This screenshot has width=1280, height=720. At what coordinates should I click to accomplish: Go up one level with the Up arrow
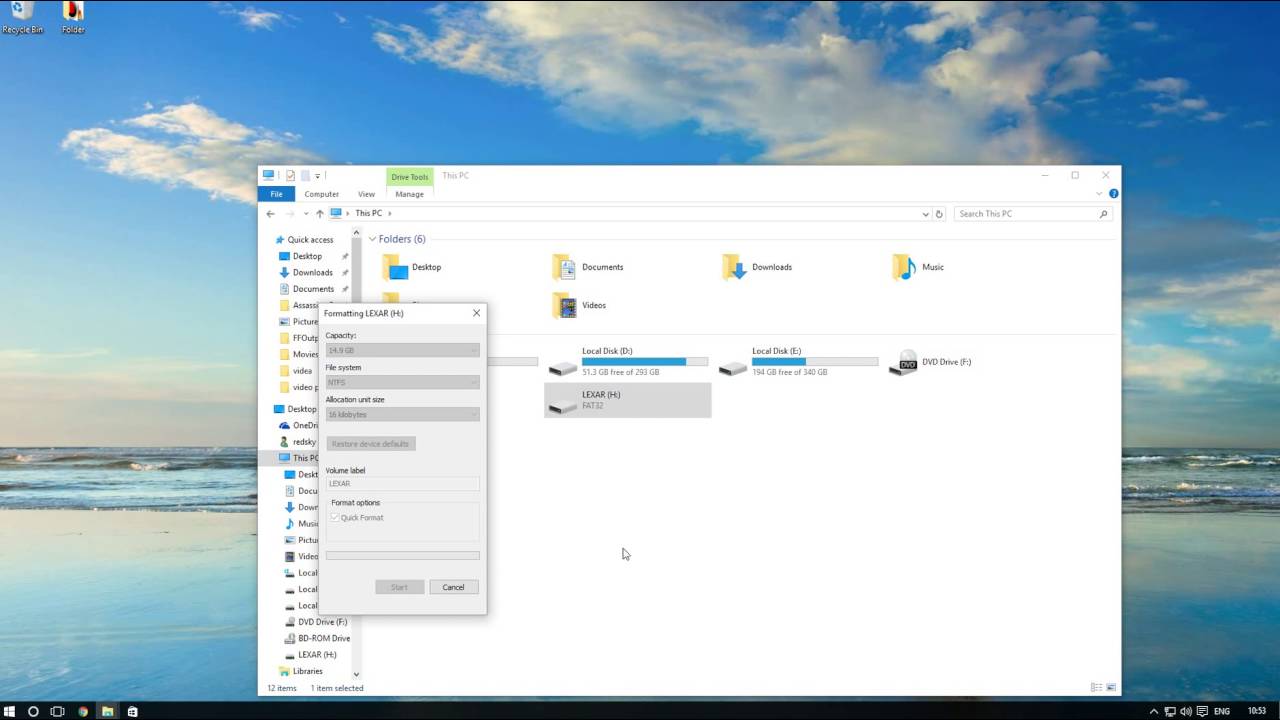tap(320, 213)
